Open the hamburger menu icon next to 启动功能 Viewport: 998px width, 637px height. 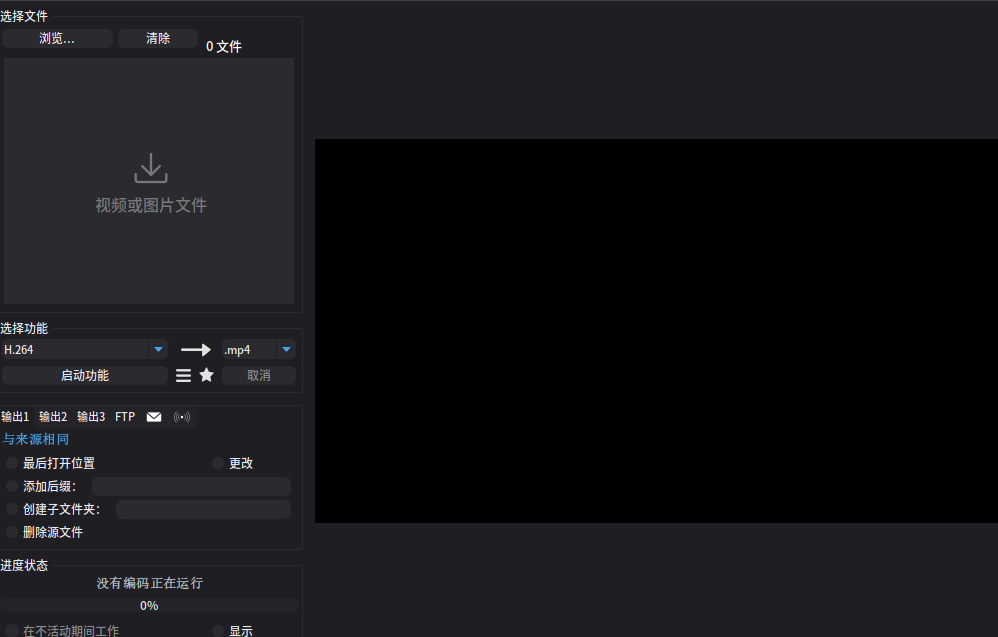click(183, 375)
